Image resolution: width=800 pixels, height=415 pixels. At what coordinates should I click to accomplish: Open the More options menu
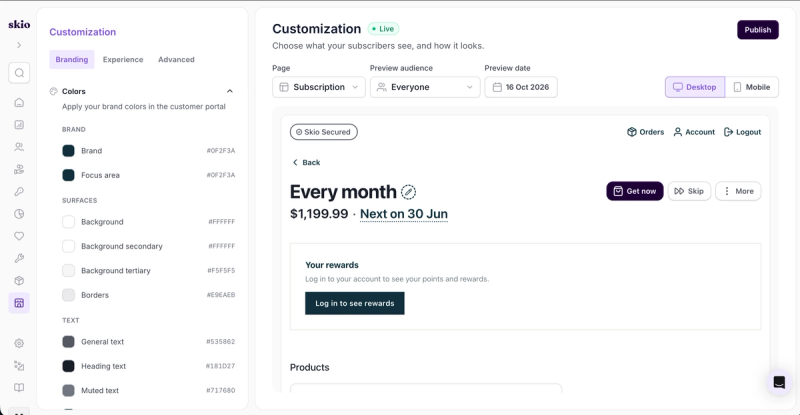click(738, 191)
